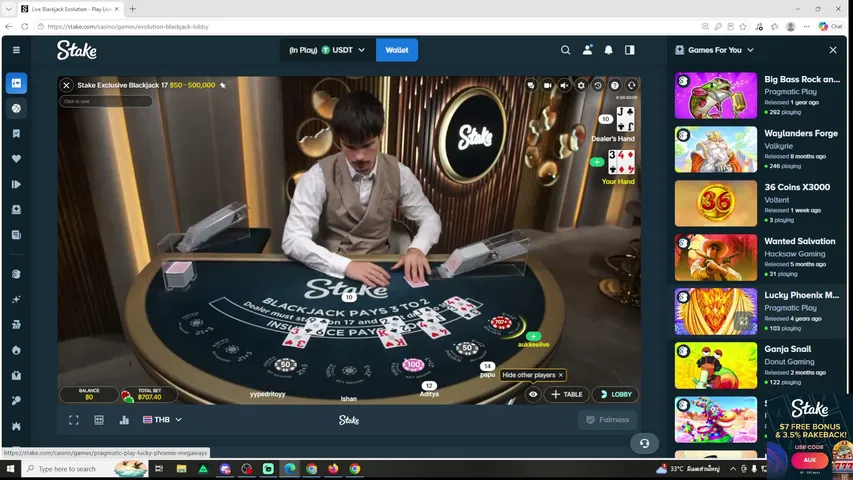Expand the USDT balance dropdown

click(327, 50)
